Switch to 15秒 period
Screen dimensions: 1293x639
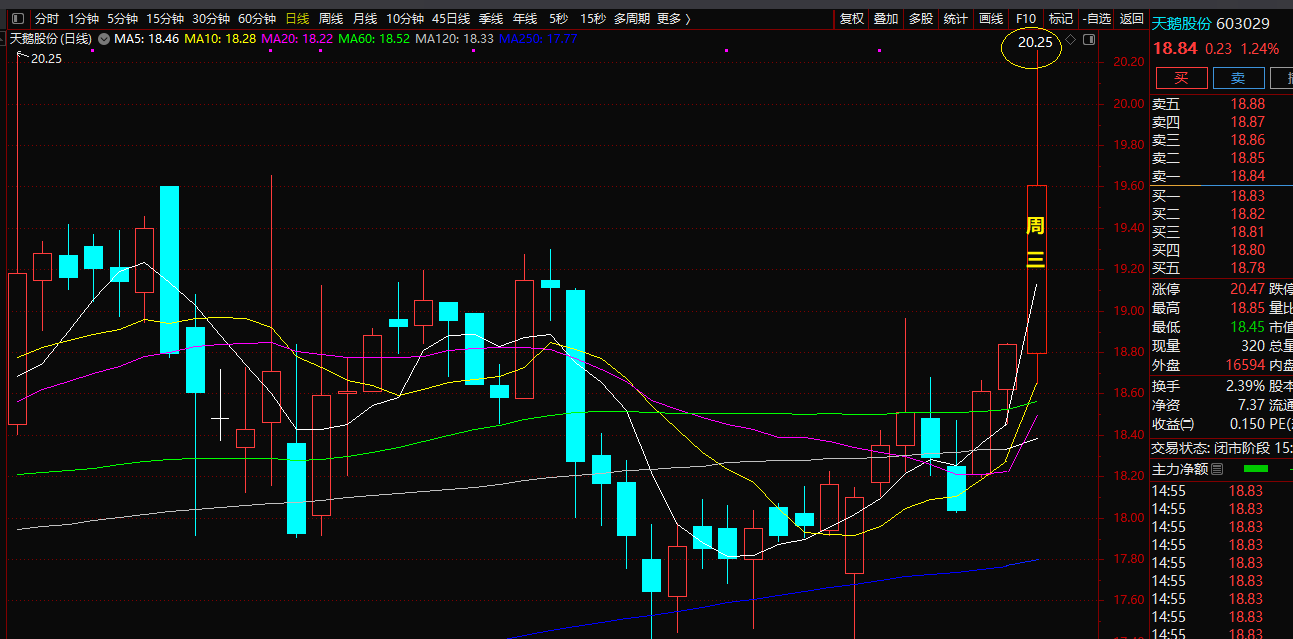pyautogui.click(x=592, y=19)
